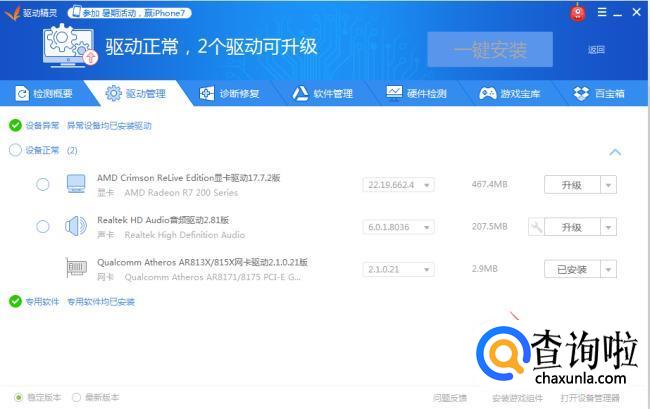
Task: Open the 软件管理 tab
Action: (323, 94)
